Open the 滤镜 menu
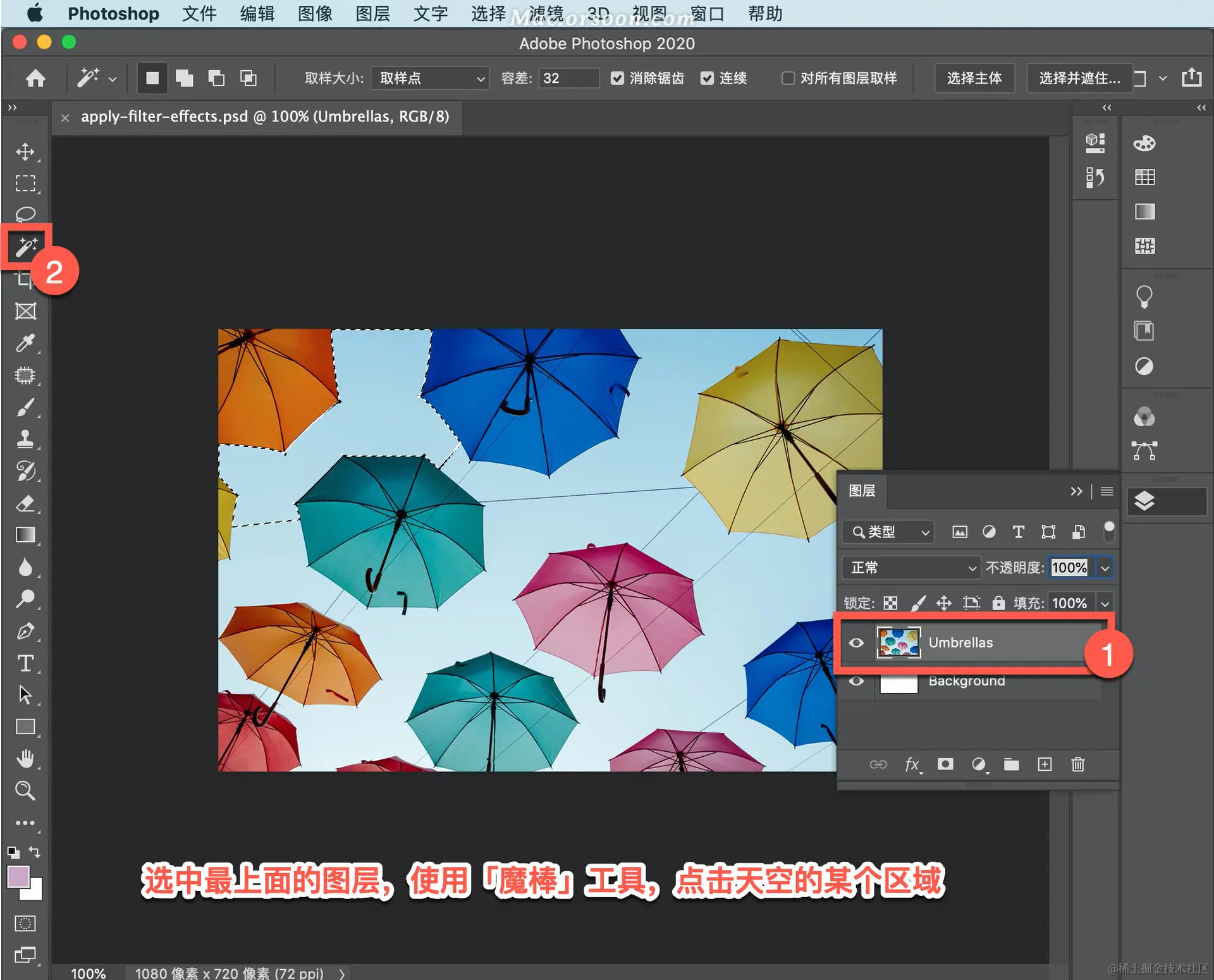 click(546, 13)
